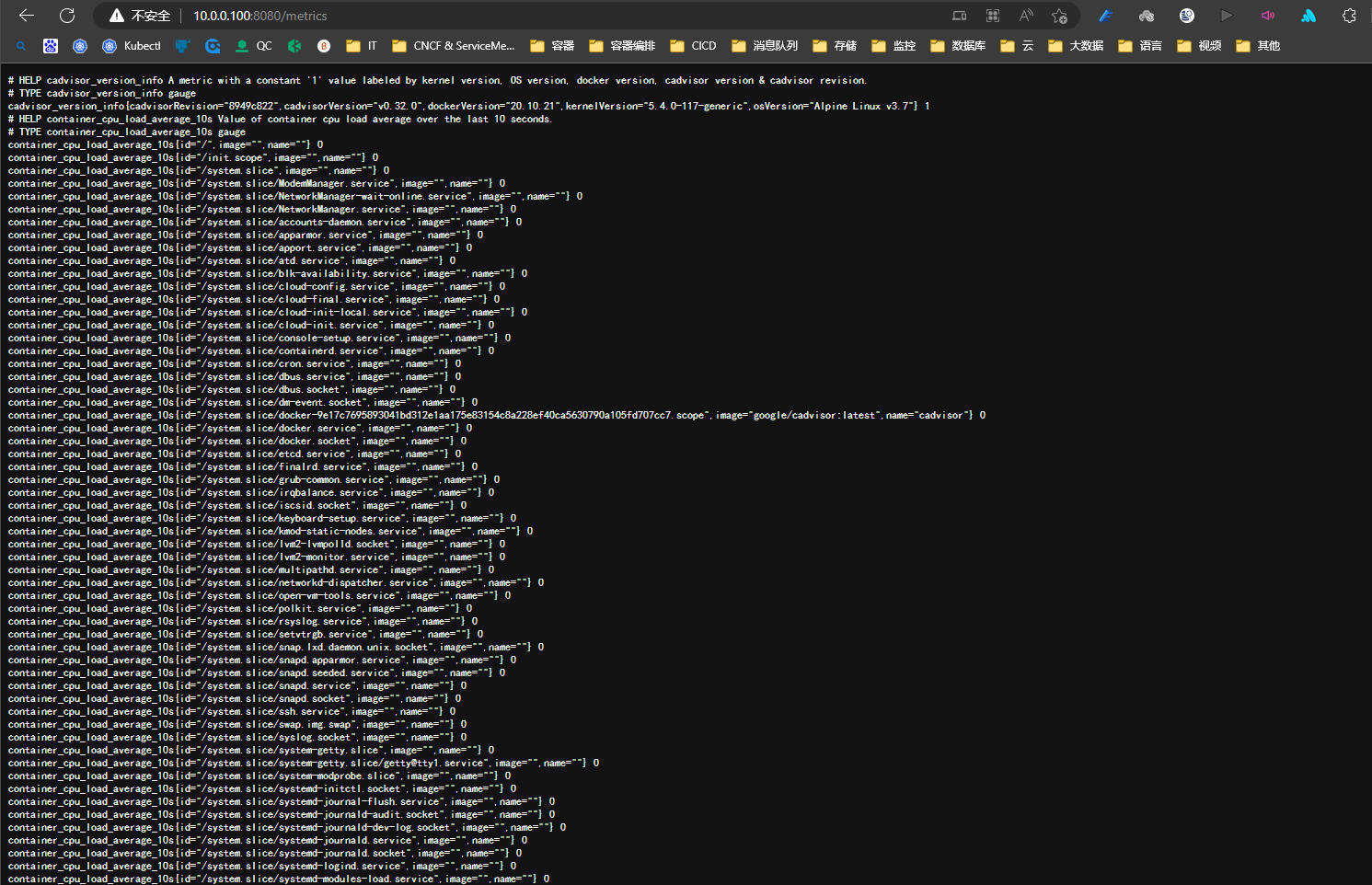Open the QC bookmark
The height and width of the screenshot is (885, 1372).
[x=253, y=45]
